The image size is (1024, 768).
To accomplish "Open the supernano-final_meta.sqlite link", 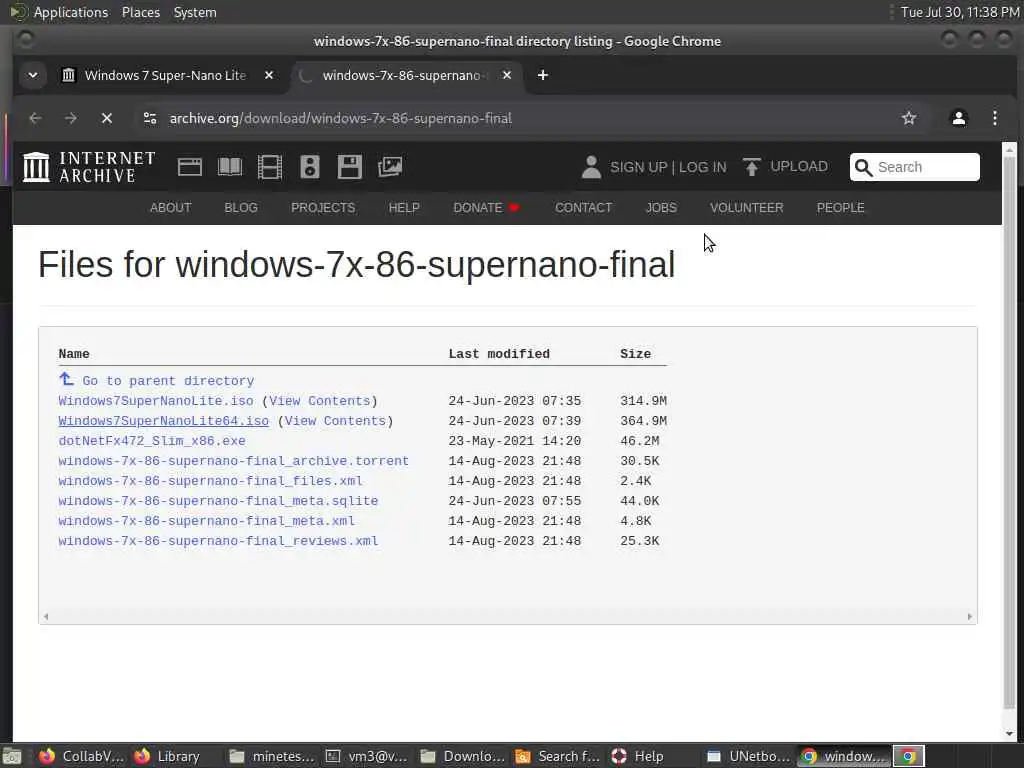I will point(218,502).
